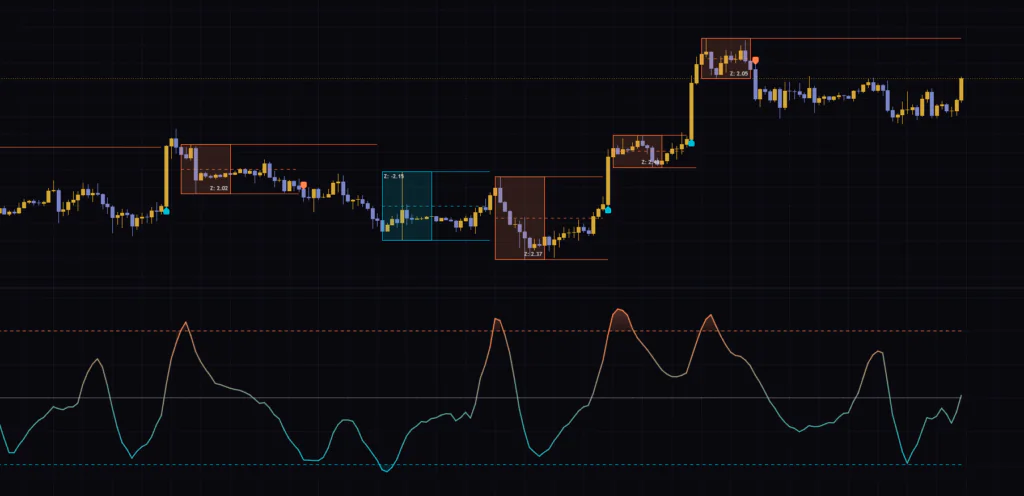
Task: Select the orange marker right of the Z: 2.02 box
Action: tap(304, 185)
